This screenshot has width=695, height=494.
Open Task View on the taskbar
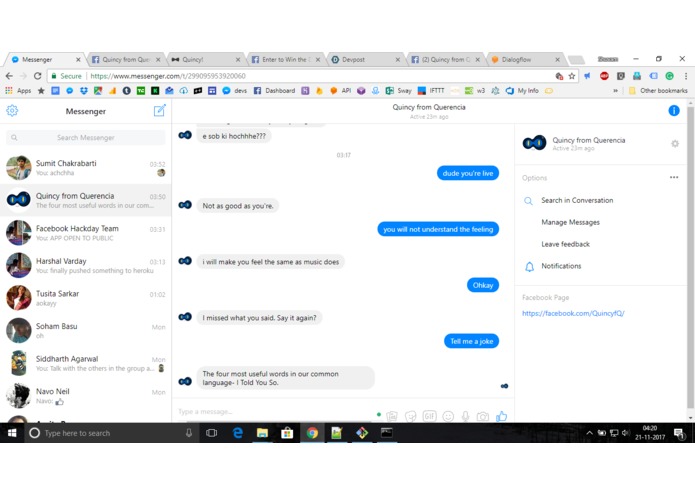point(211,433)
